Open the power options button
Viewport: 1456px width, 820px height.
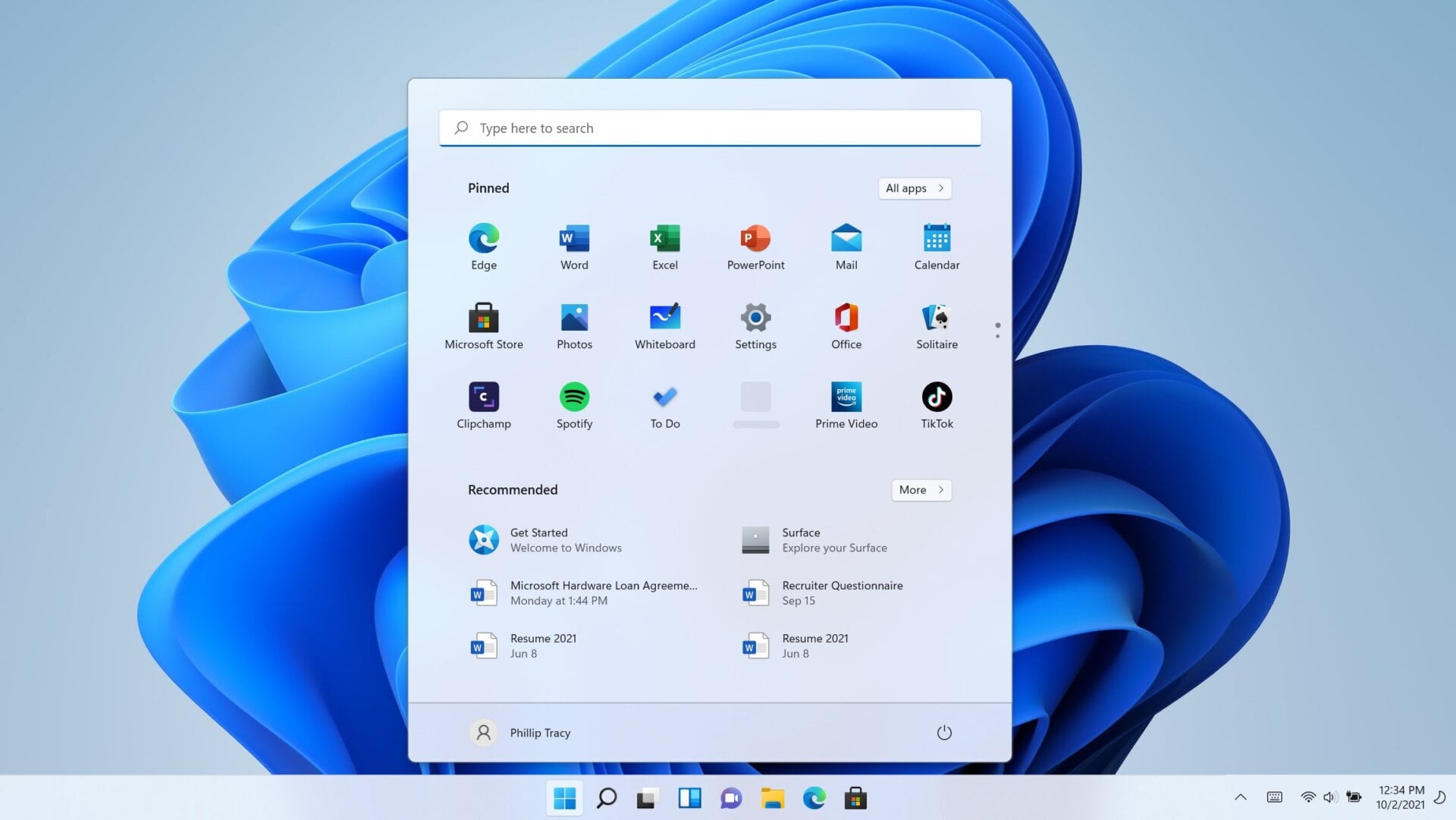pyautogui.click(x=944, y=733)
